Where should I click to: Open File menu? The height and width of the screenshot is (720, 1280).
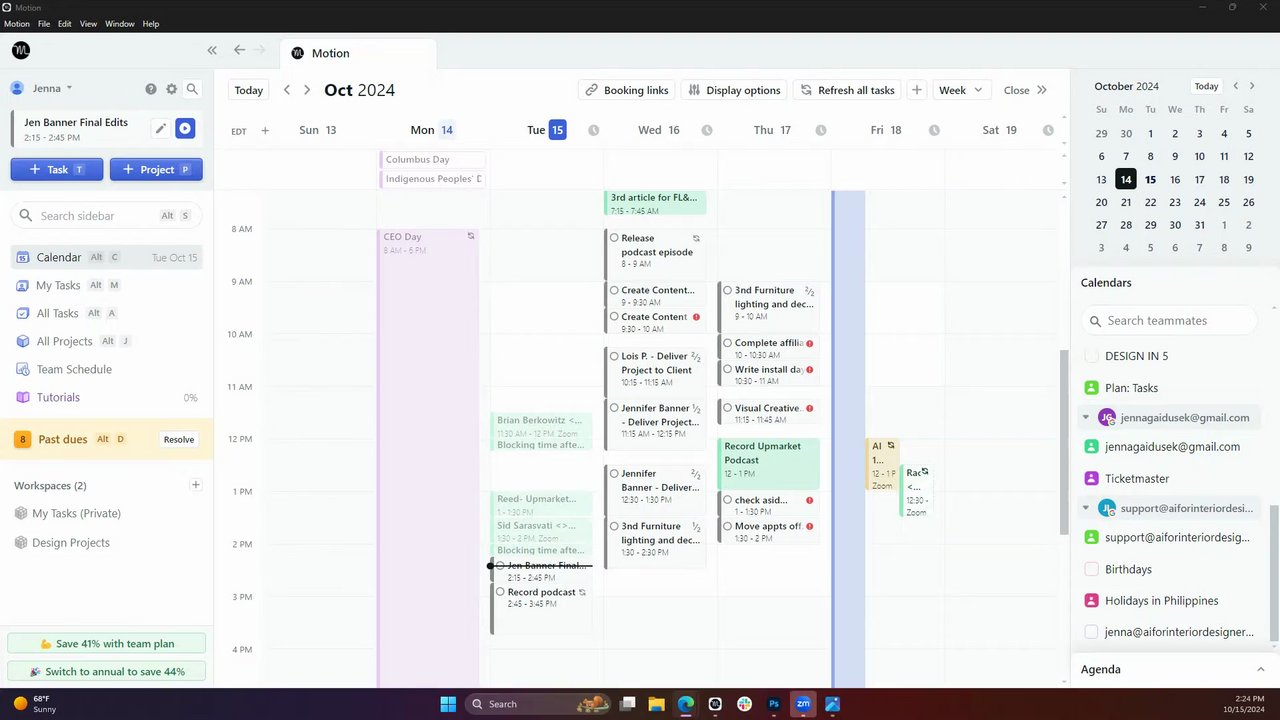(44, 24)
